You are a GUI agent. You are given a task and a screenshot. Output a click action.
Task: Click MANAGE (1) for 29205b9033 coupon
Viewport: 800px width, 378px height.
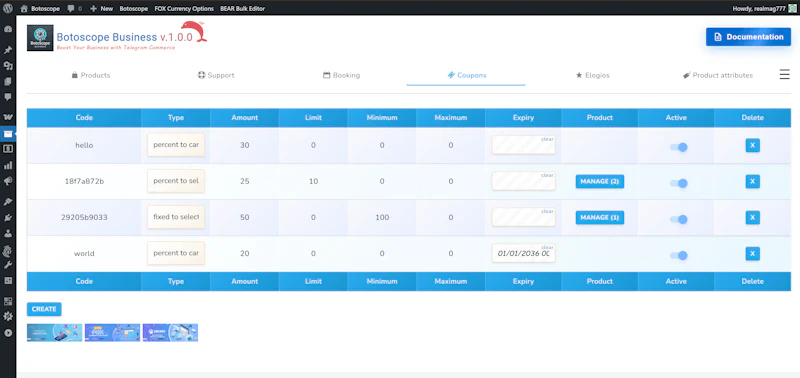[x=599, y=218]
